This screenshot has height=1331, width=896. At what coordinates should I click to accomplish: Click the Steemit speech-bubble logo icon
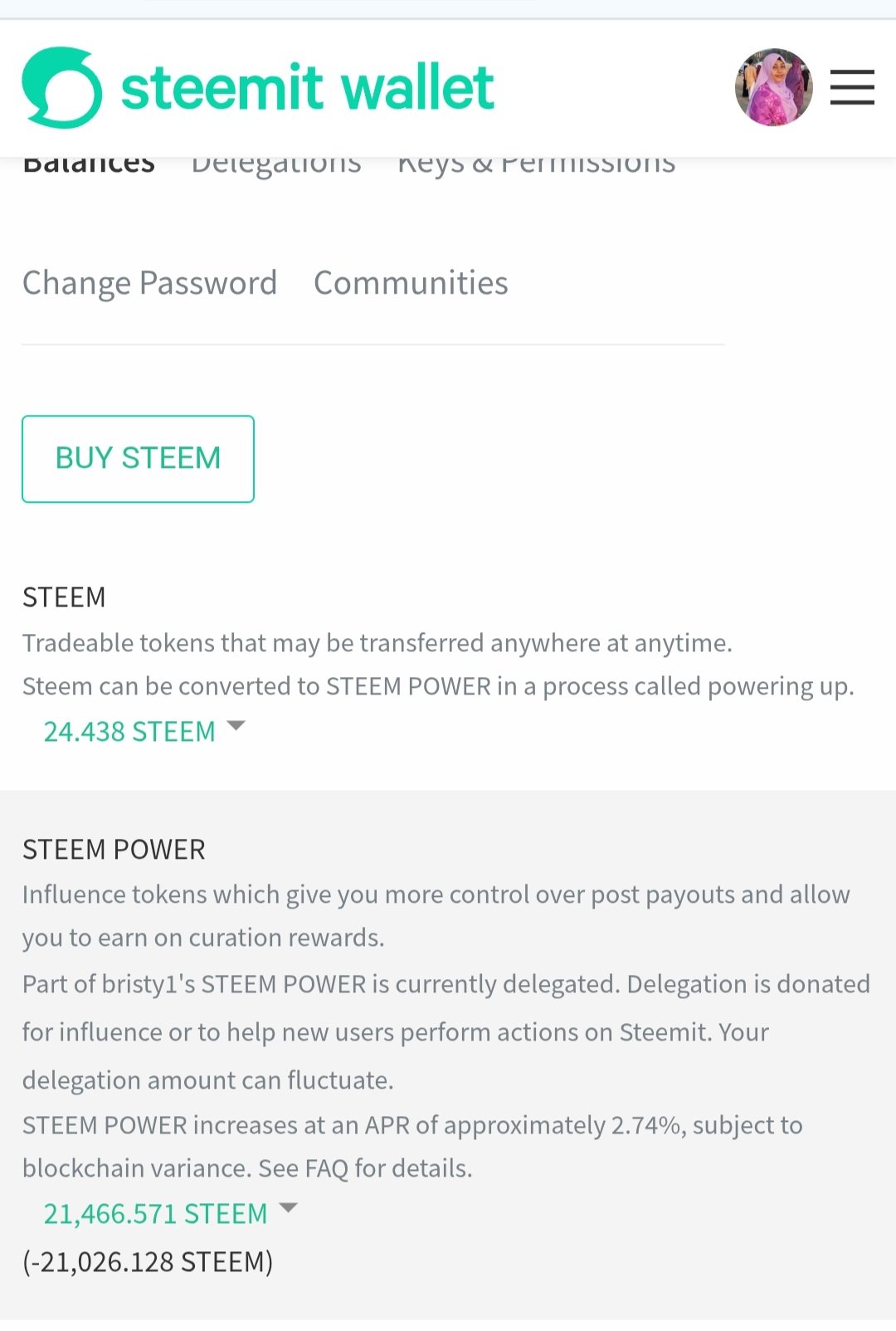pos(62,87)
